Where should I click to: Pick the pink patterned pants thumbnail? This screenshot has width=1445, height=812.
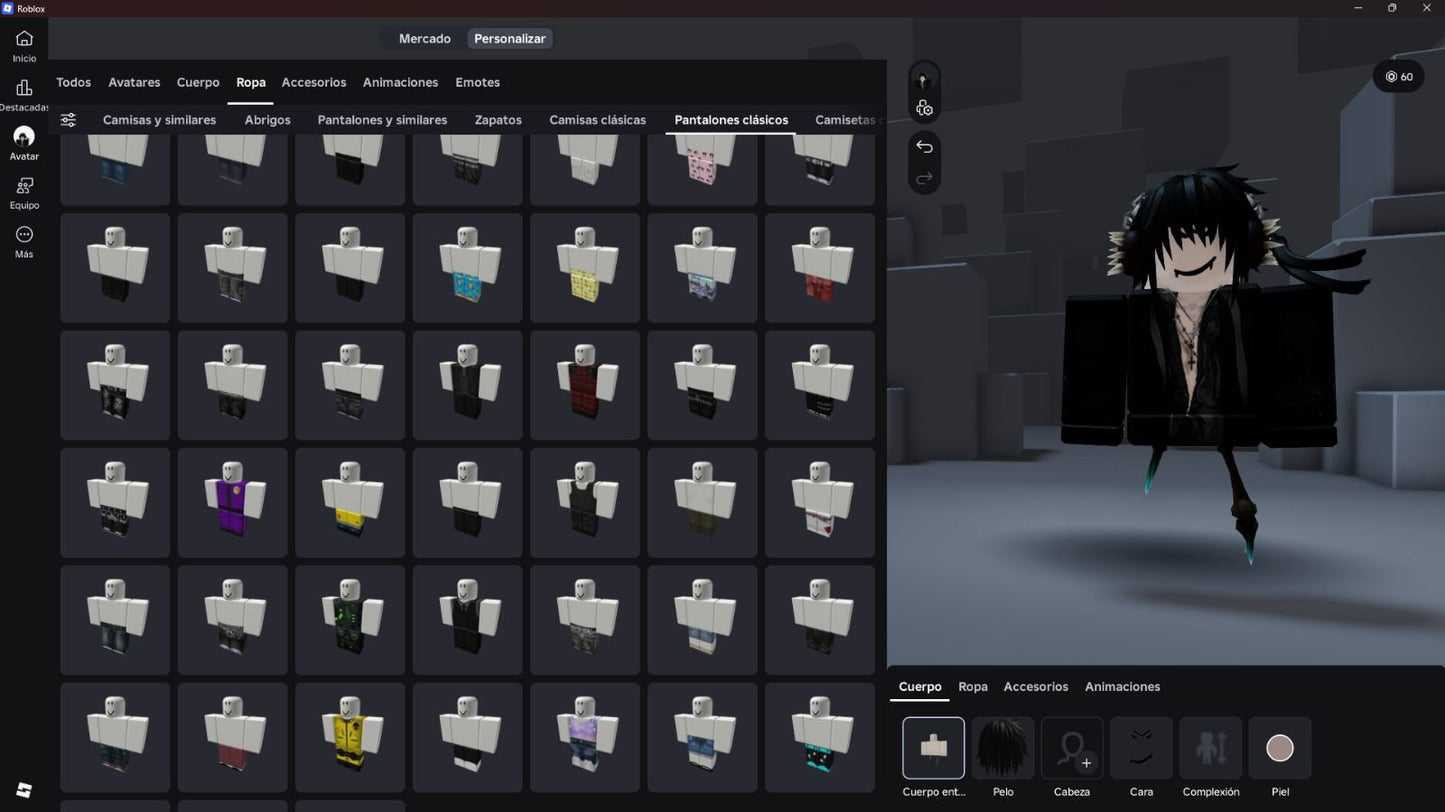(x=702, y=169)
